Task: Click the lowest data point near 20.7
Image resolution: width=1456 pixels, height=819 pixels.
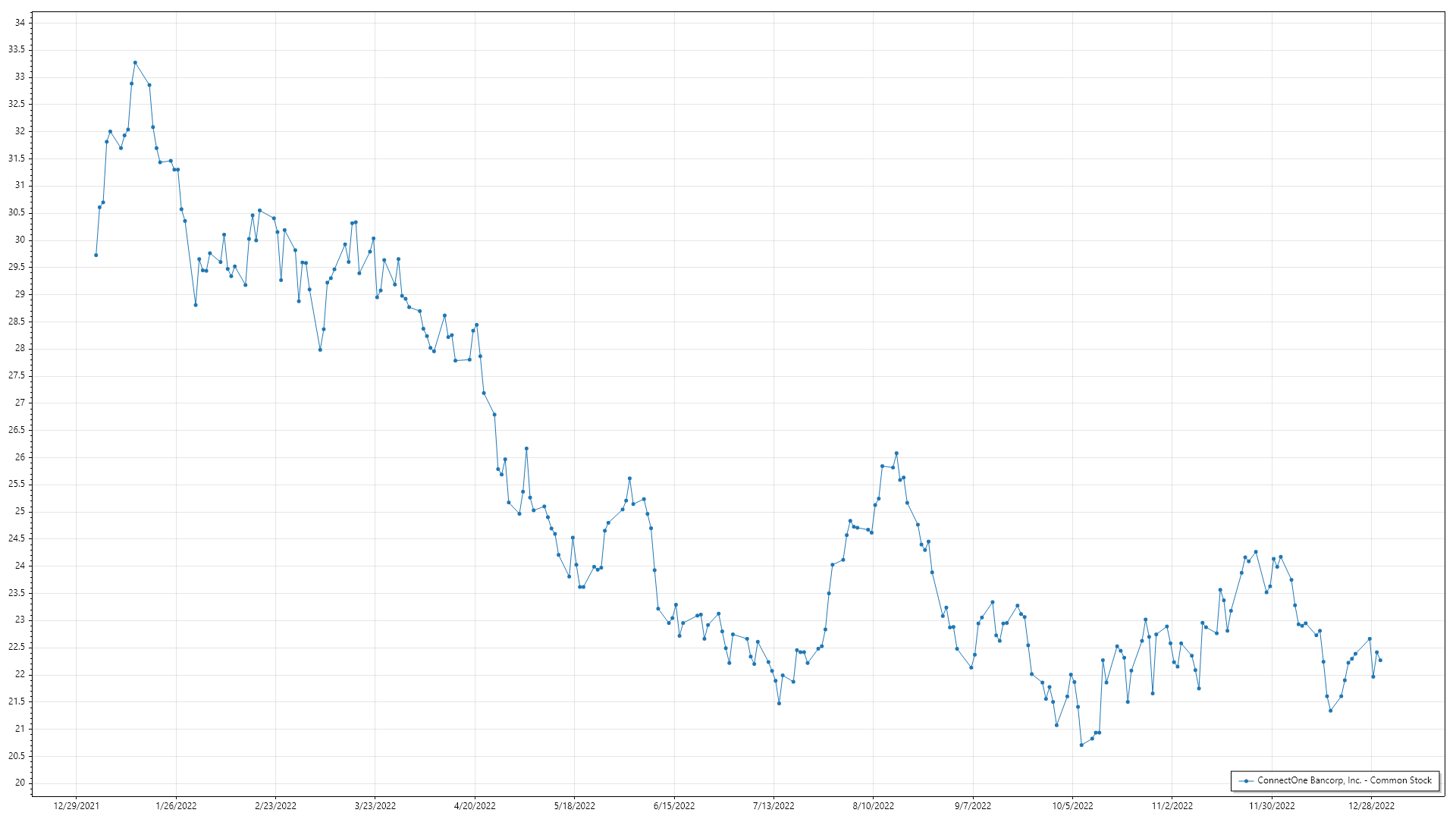Action: (1081, 745)
